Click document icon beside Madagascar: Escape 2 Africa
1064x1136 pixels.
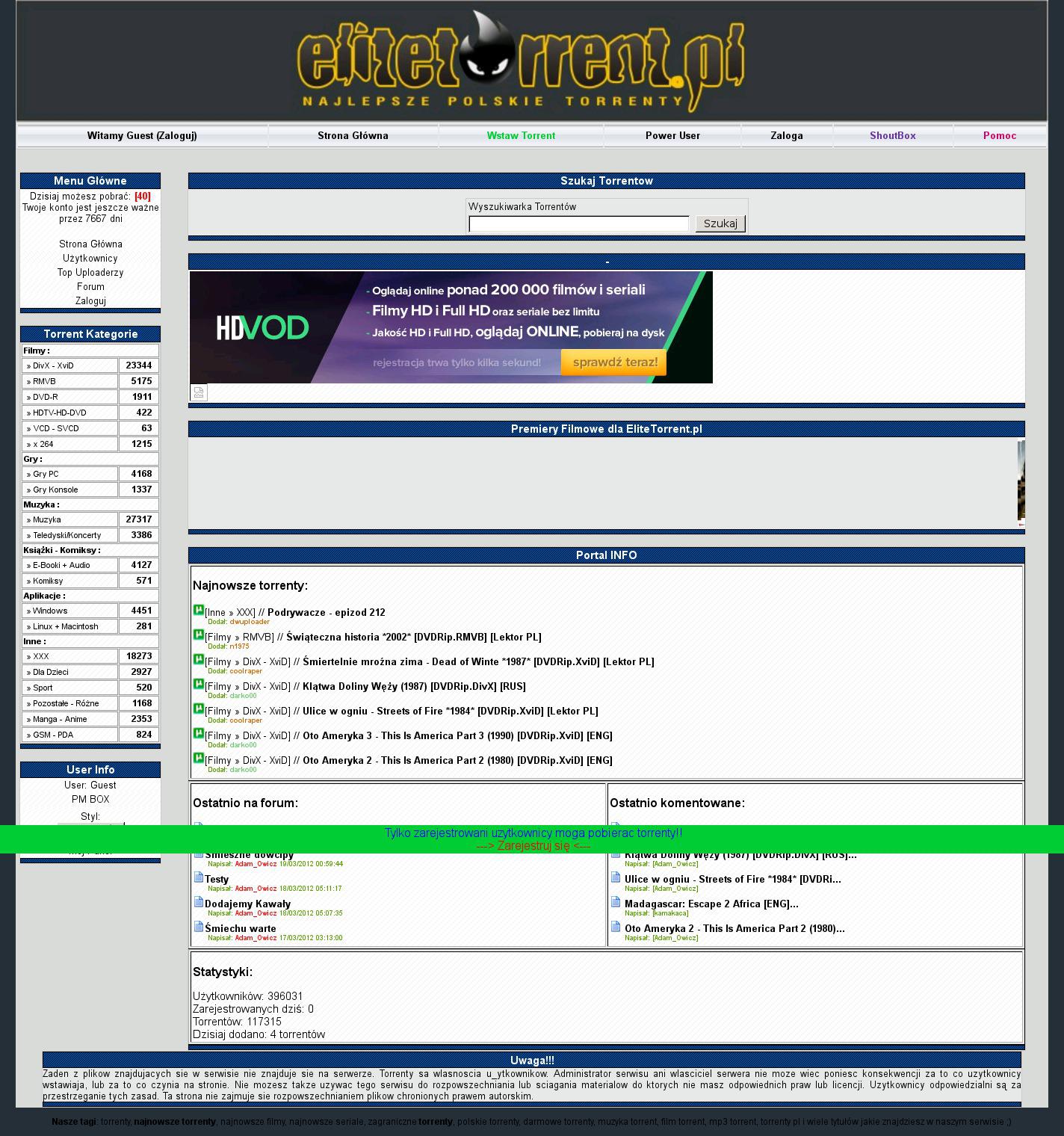pyautogui.click(x=616, y=902)
